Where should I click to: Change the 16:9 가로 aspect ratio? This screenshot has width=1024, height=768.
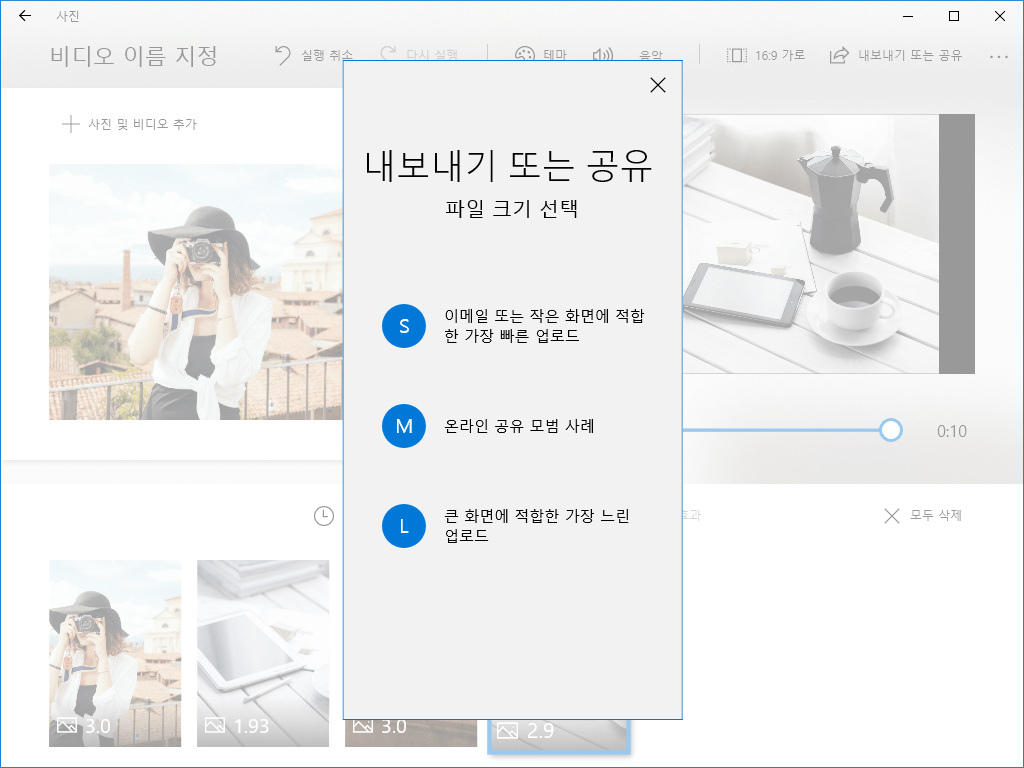[x=766, y=56]
